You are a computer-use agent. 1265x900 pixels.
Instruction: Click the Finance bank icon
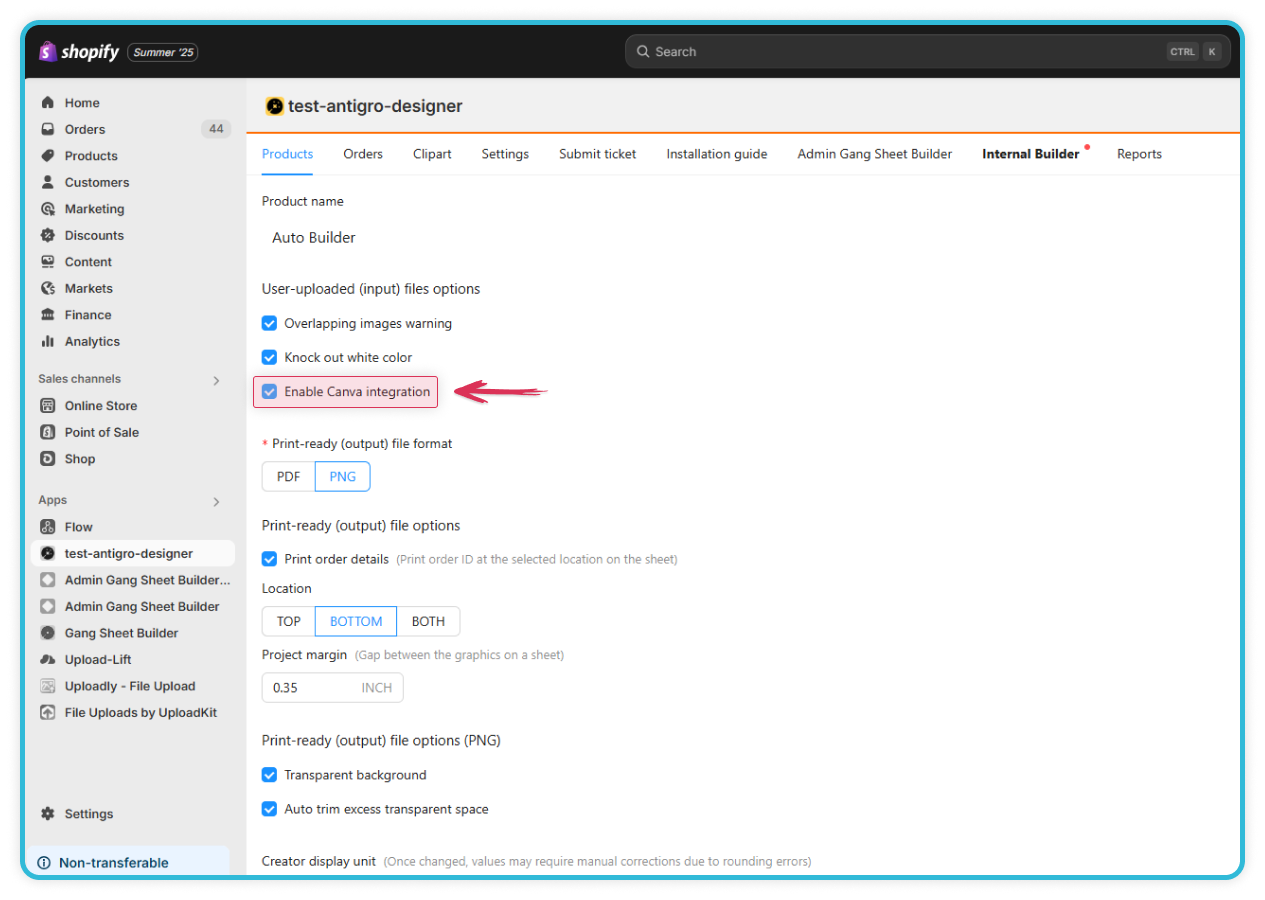pos(47,315)
